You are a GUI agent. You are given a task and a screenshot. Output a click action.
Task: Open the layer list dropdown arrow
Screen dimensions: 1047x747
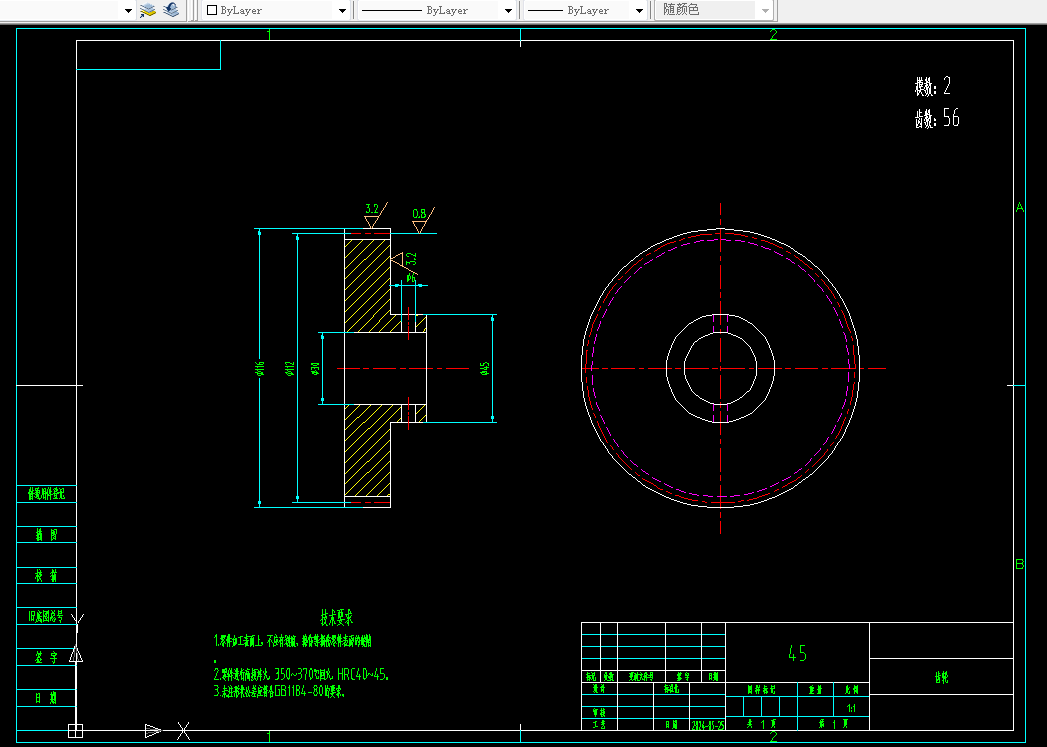tap(128, 11)
